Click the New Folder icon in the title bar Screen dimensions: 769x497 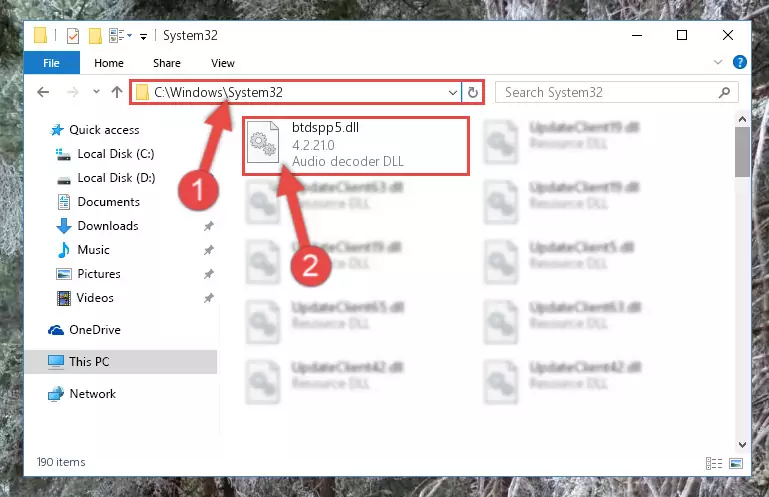[x=95, y=36]
